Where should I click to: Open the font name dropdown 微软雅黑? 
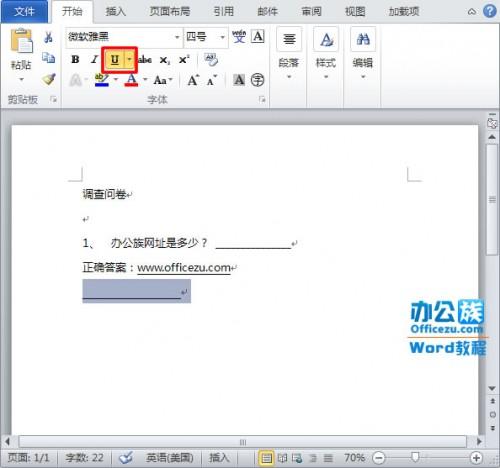[177, 37]
